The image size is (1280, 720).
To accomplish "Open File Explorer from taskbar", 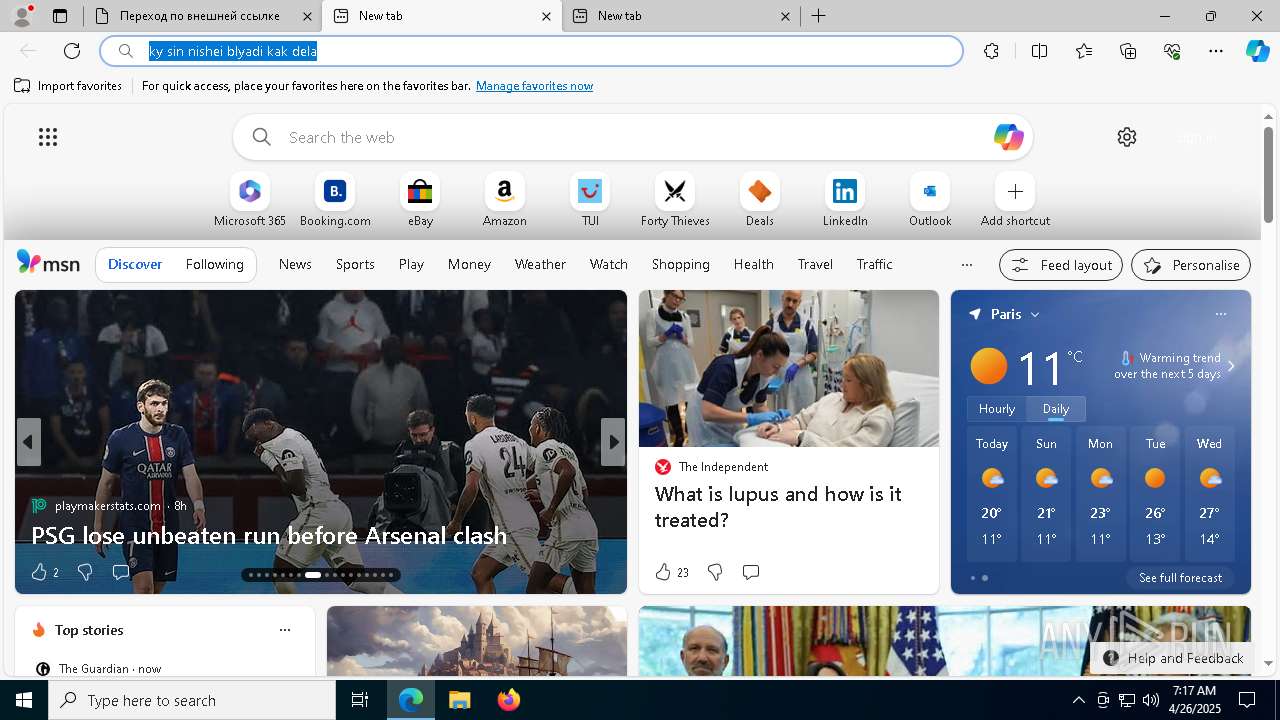I will 459,700.
